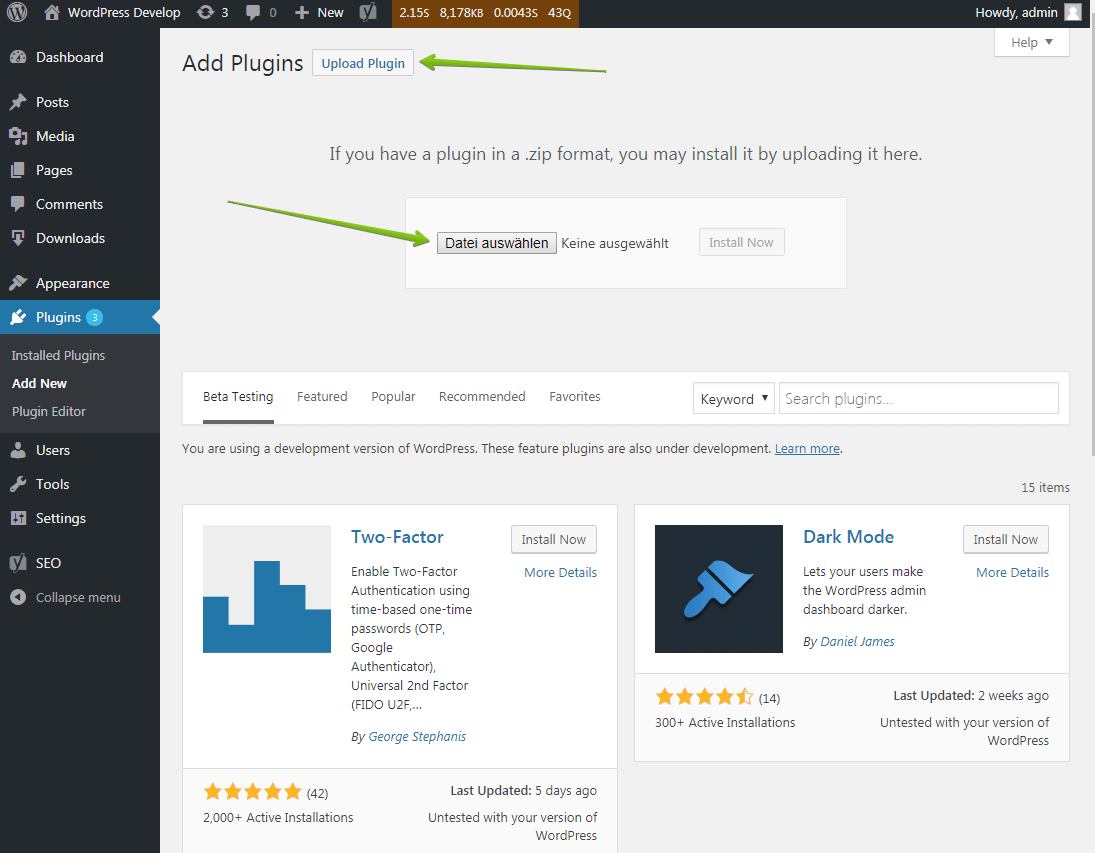Switch to the Beta Testing tab

click(x=238, y=397)
